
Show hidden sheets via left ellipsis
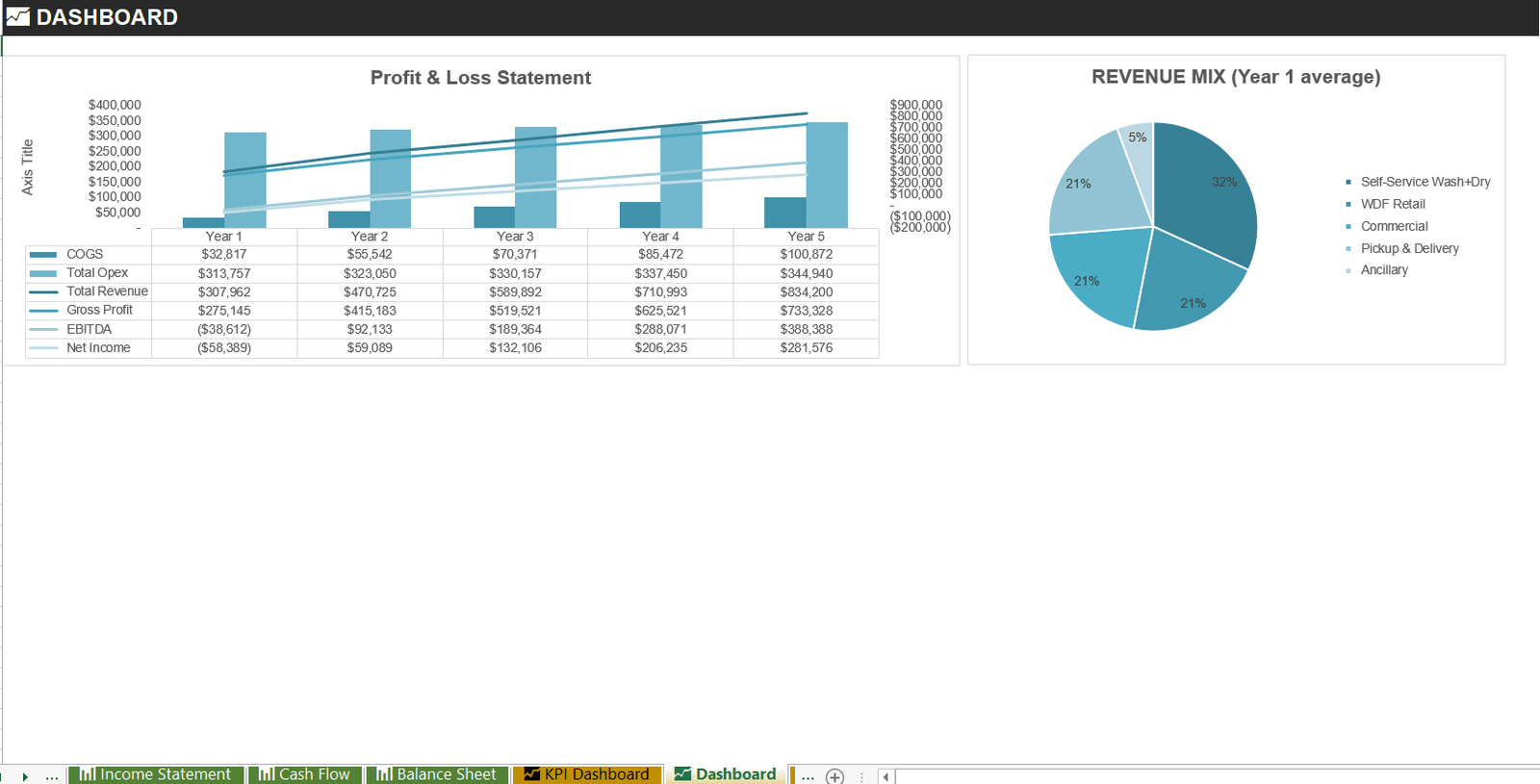click(52, 775)
